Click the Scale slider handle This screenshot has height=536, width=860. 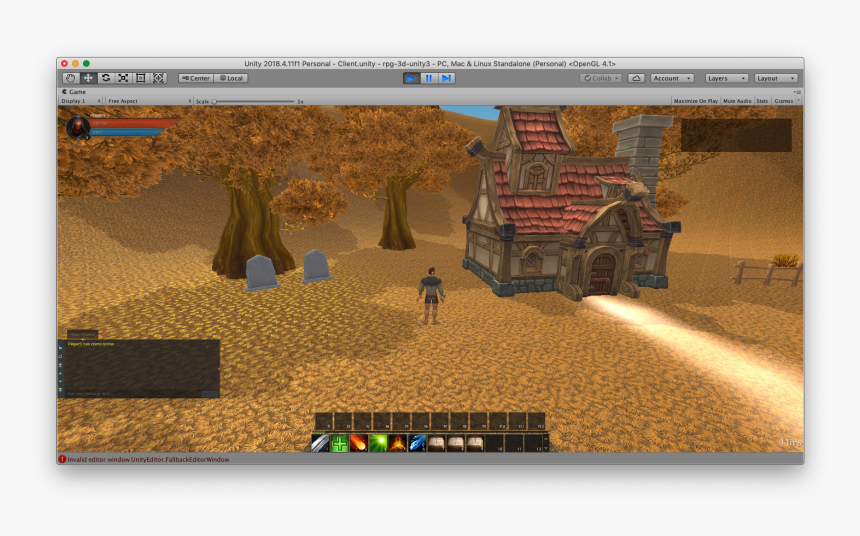[214, 101]
